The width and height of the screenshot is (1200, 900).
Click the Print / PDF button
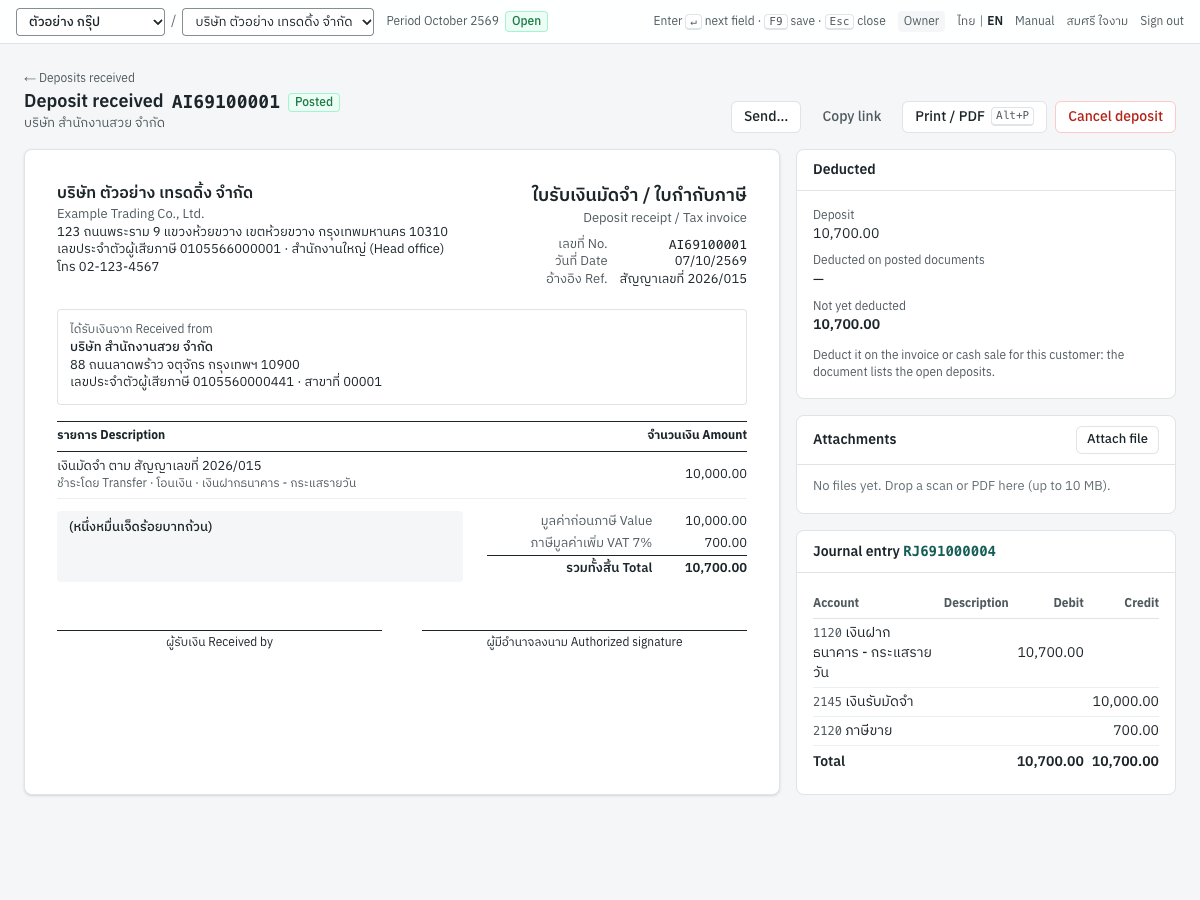[974, 117]
